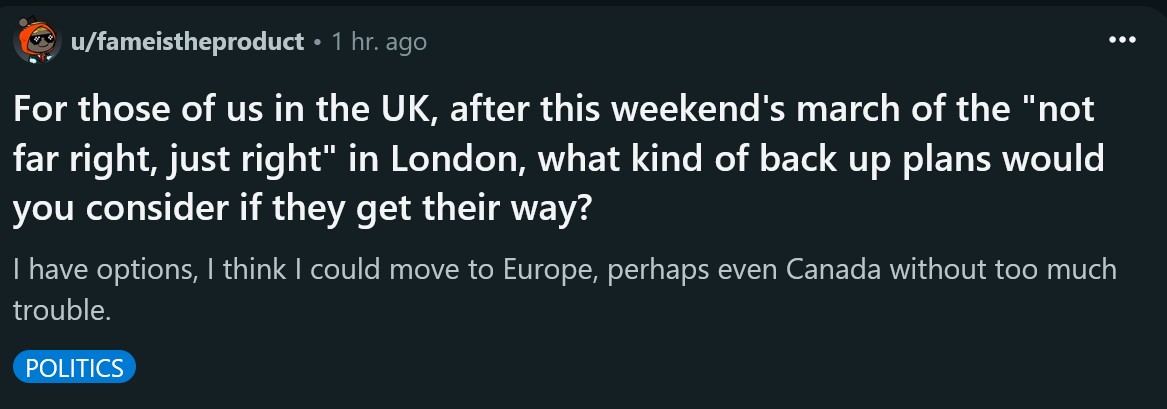Click the separator dot before timestamp

(x=318, y=43)
